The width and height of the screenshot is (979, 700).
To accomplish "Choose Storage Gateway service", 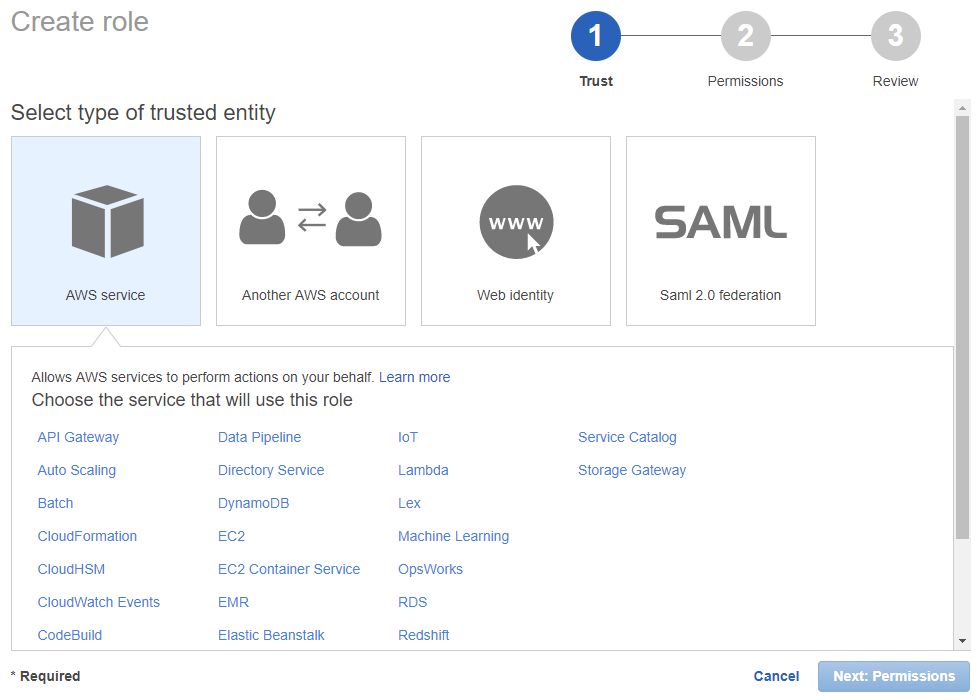I will pyautogui.click(x=632, y=470).
